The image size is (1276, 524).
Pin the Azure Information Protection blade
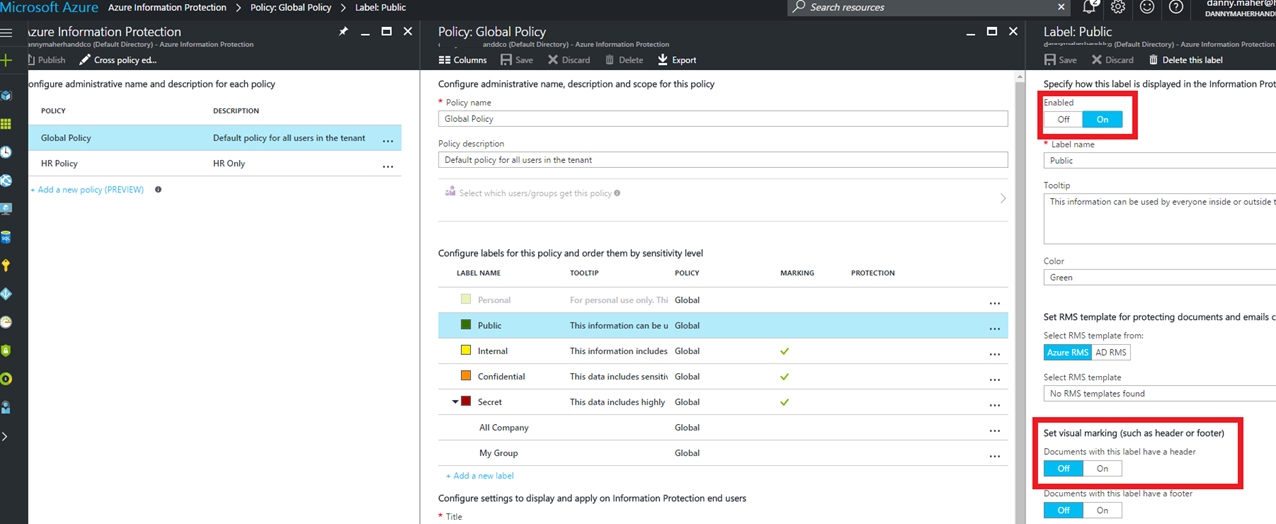[343, 32]
